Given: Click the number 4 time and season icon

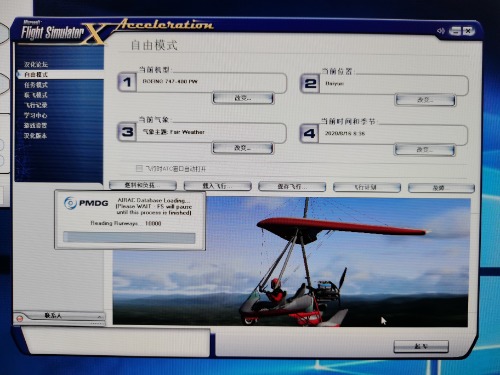Looking at the screenshot, I should (x=309, y=134).
